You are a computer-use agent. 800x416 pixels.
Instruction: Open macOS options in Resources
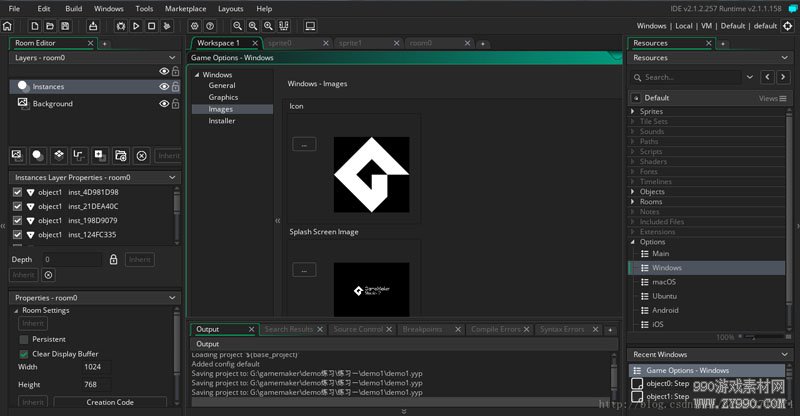tap(663, 282)
